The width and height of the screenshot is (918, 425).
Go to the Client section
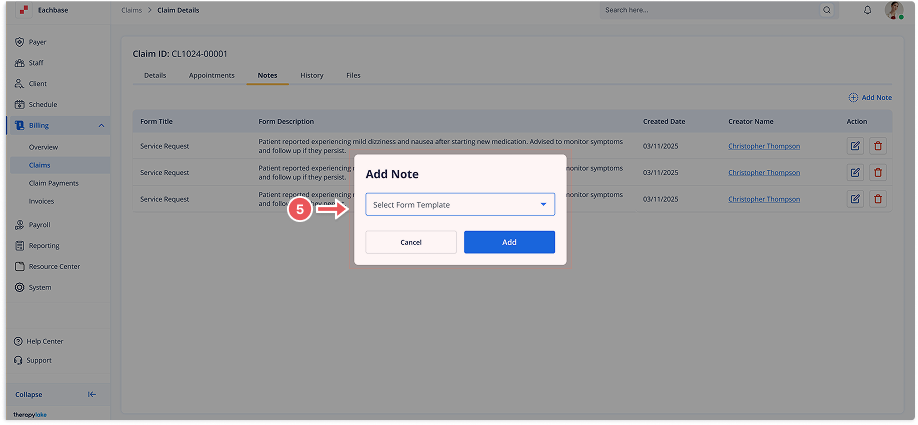31,84
